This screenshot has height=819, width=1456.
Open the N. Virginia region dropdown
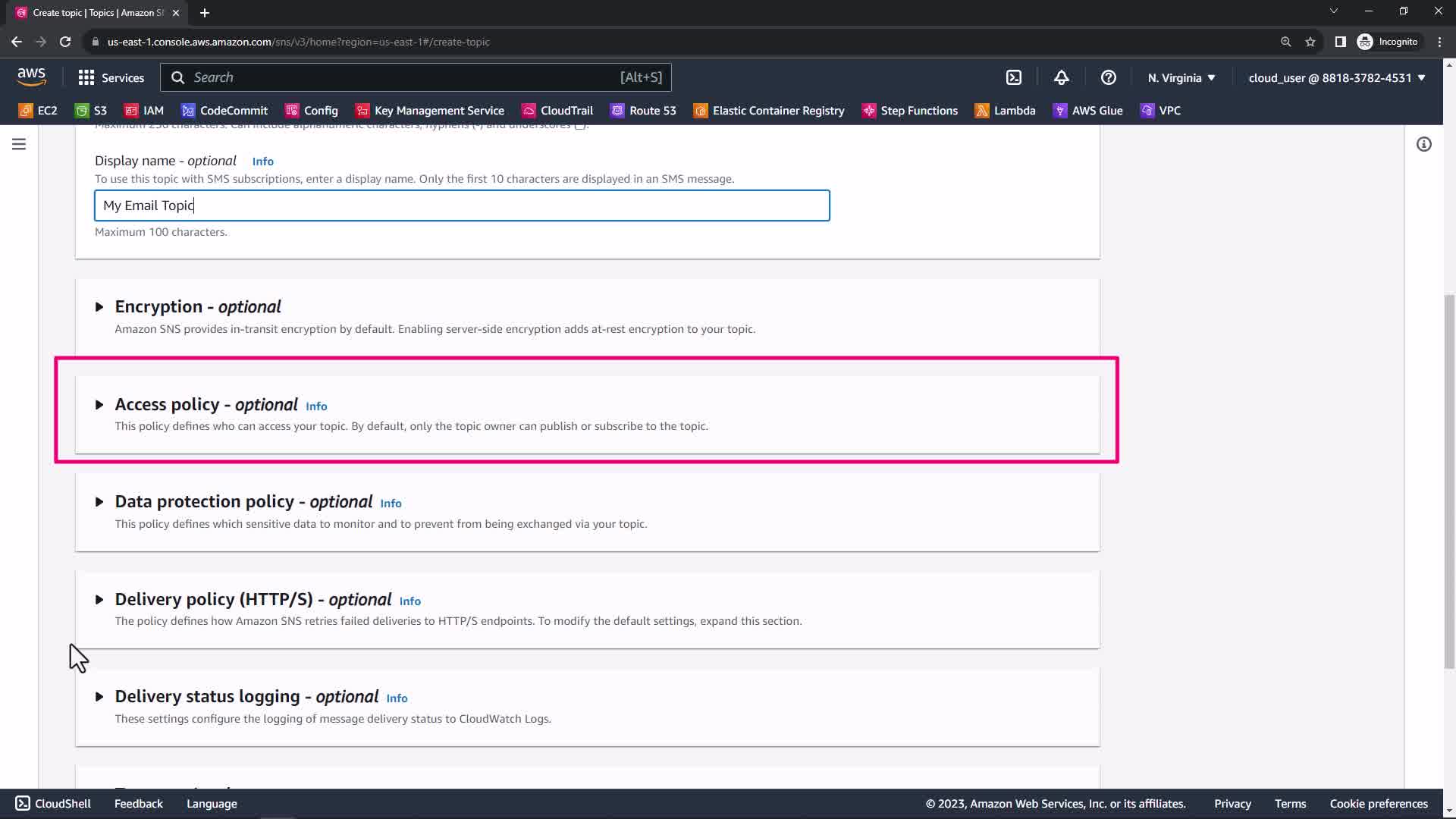point(1181,77)
